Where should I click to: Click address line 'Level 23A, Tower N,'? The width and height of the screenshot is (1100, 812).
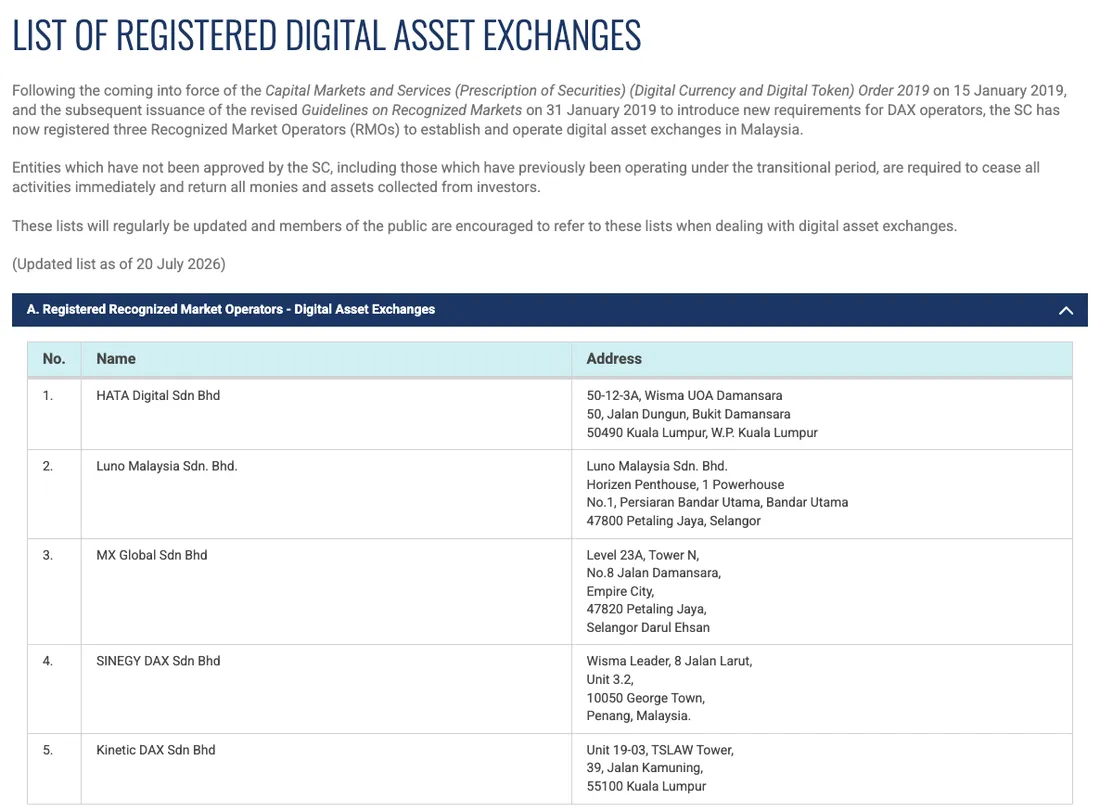pyautogui.click(x=643, y=555)
